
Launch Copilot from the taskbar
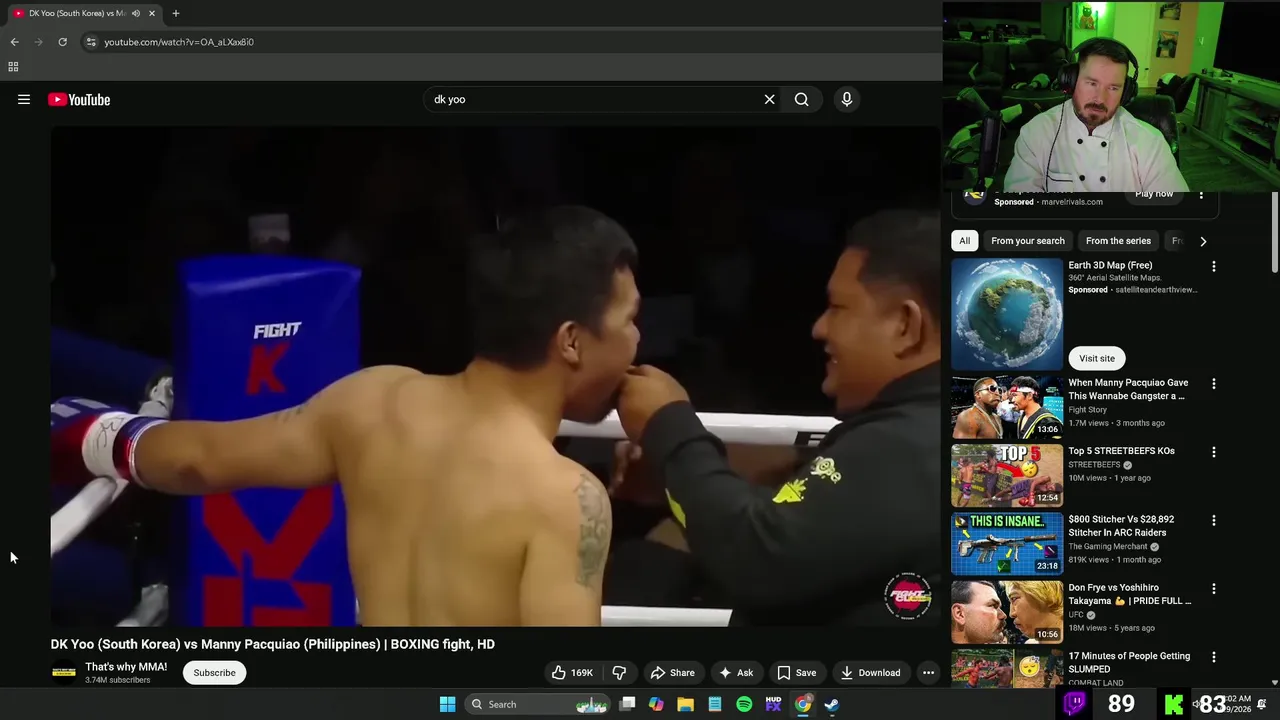656,704
